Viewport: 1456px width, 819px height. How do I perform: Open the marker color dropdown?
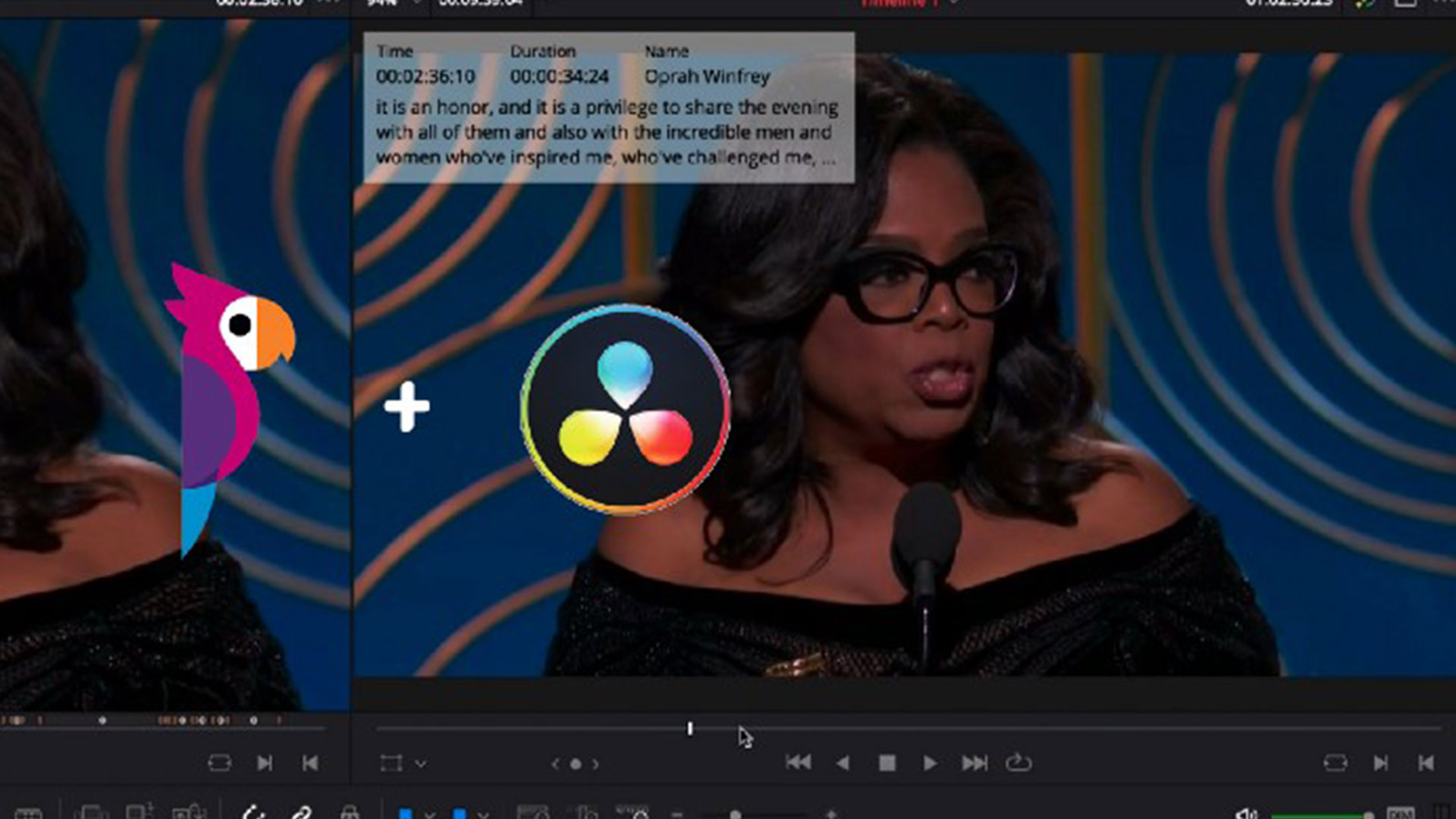coord(483,814)
